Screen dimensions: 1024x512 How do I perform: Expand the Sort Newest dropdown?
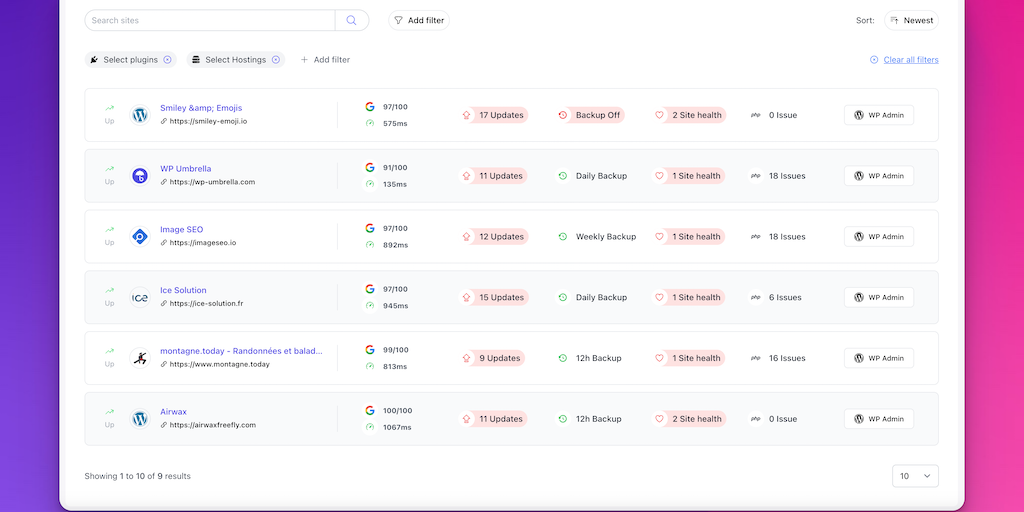pos(911,20)
